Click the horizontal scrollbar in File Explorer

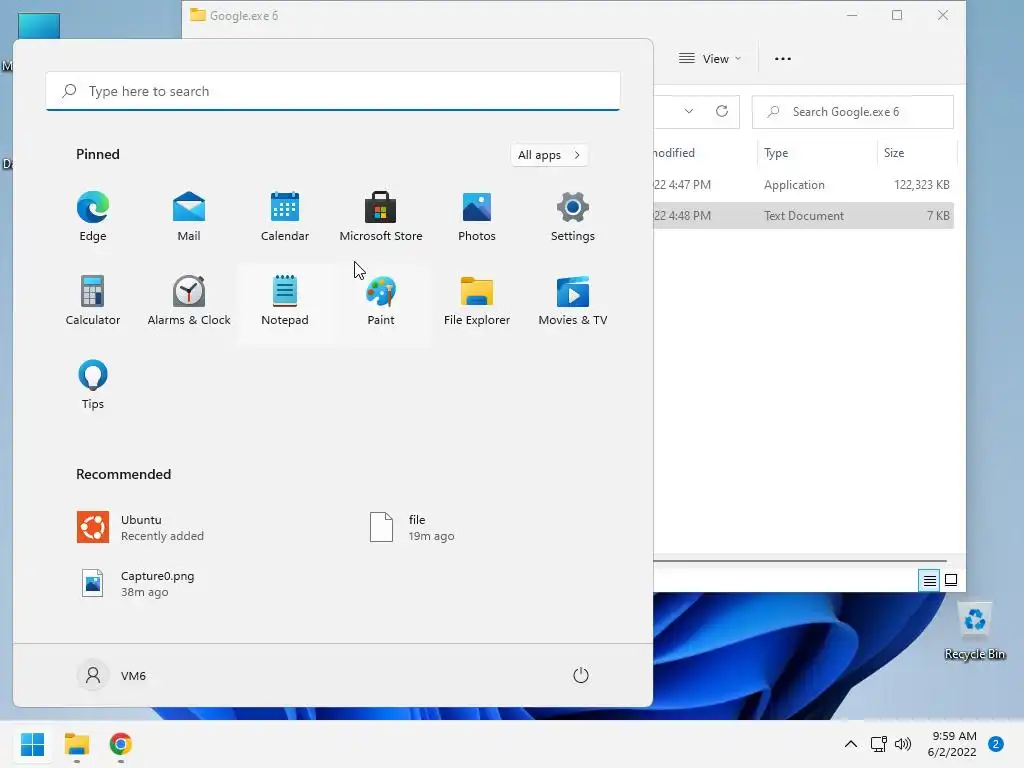pos(800,560)
